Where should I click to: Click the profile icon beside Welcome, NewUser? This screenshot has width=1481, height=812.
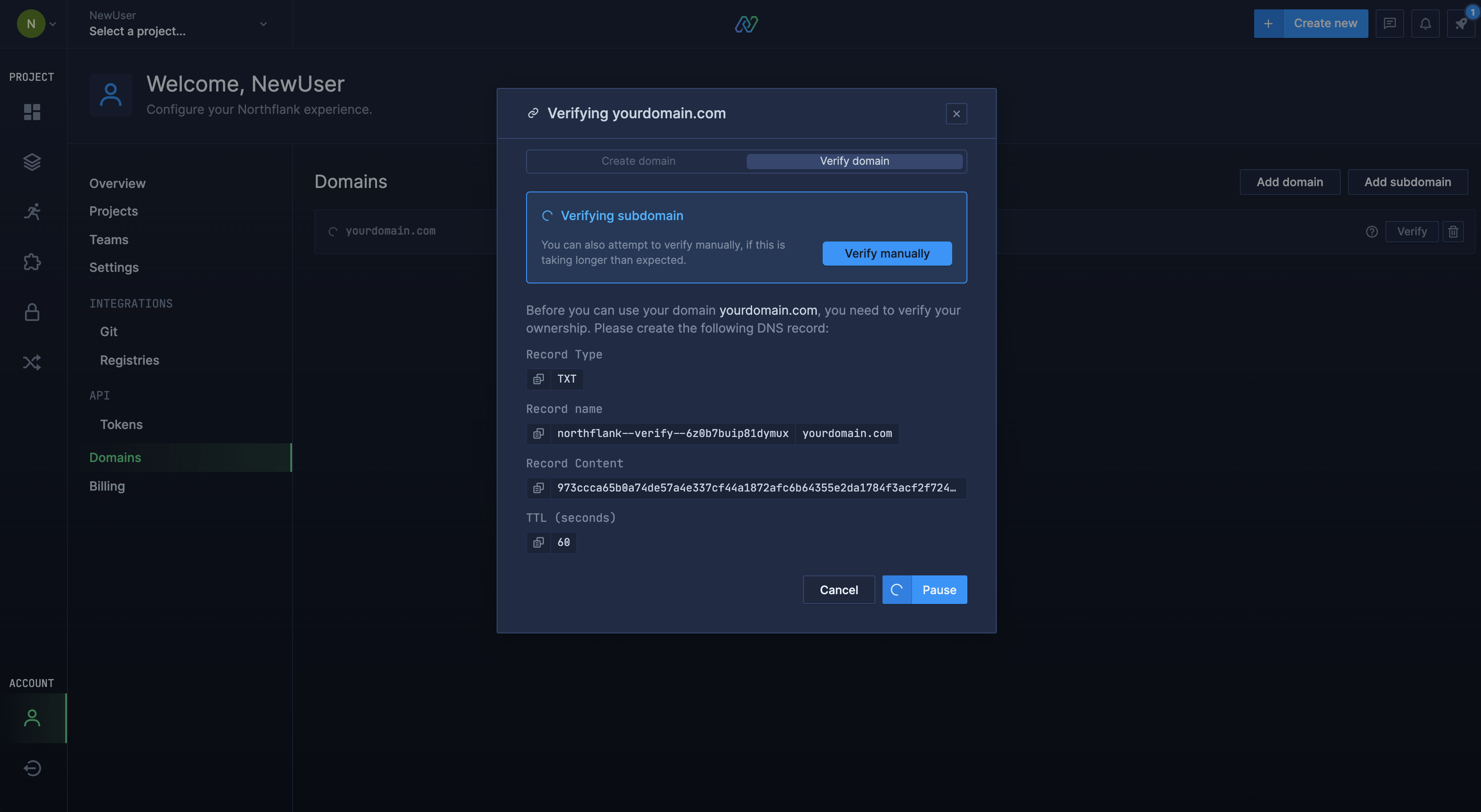pyautogui.click(x=110, y=95)
